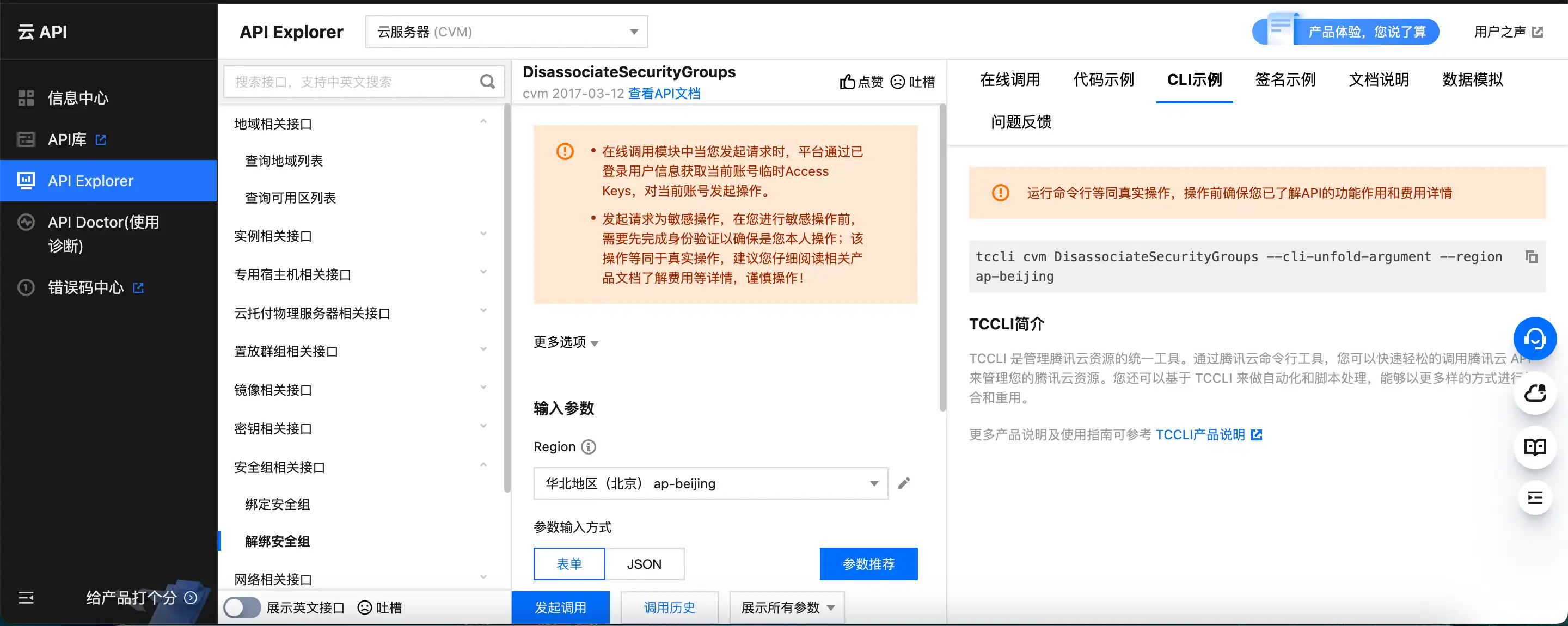
Task: Switch to the 签名示例 tab
Action: tap(1285, 79)
